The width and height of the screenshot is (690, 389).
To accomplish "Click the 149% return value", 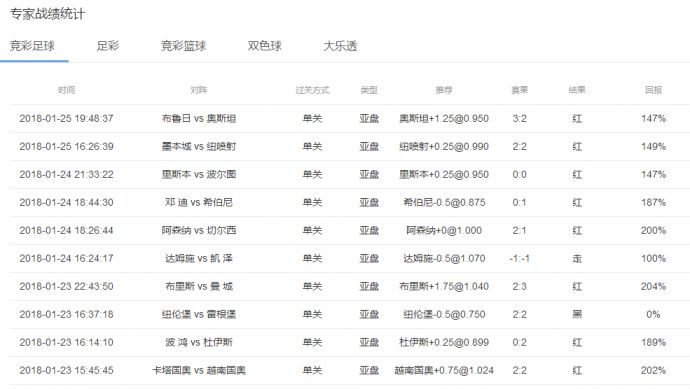I will point(653,147).
